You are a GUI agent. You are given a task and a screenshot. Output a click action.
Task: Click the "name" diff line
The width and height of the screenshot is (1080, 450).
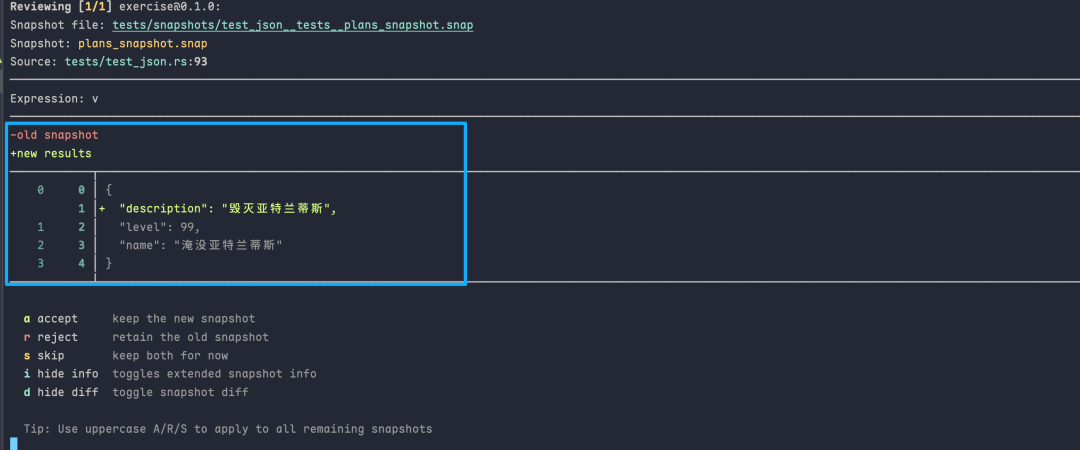click(x=200, y=245)
